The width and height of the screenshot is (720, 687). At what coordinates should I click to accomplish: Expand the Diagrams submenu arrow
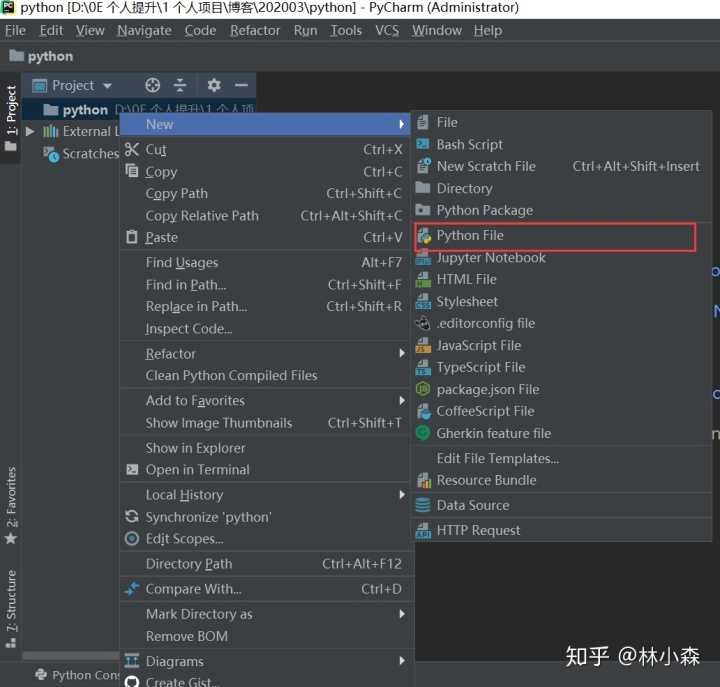(x=402, y=661)
